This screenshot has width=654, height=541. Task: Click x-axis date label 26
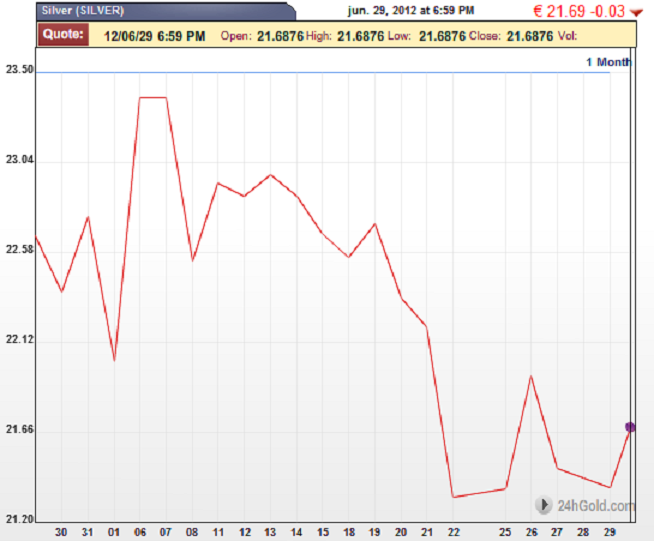pyautogui.click(x=531, y=532)
